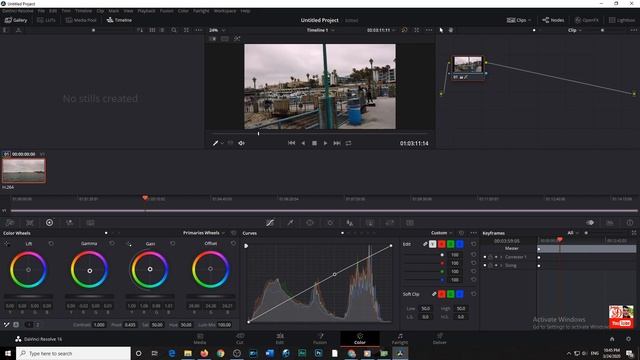Viewport: 640px width, 360px height.
Task: Toggle the Timeline panel button
Action: coord(119,20)
